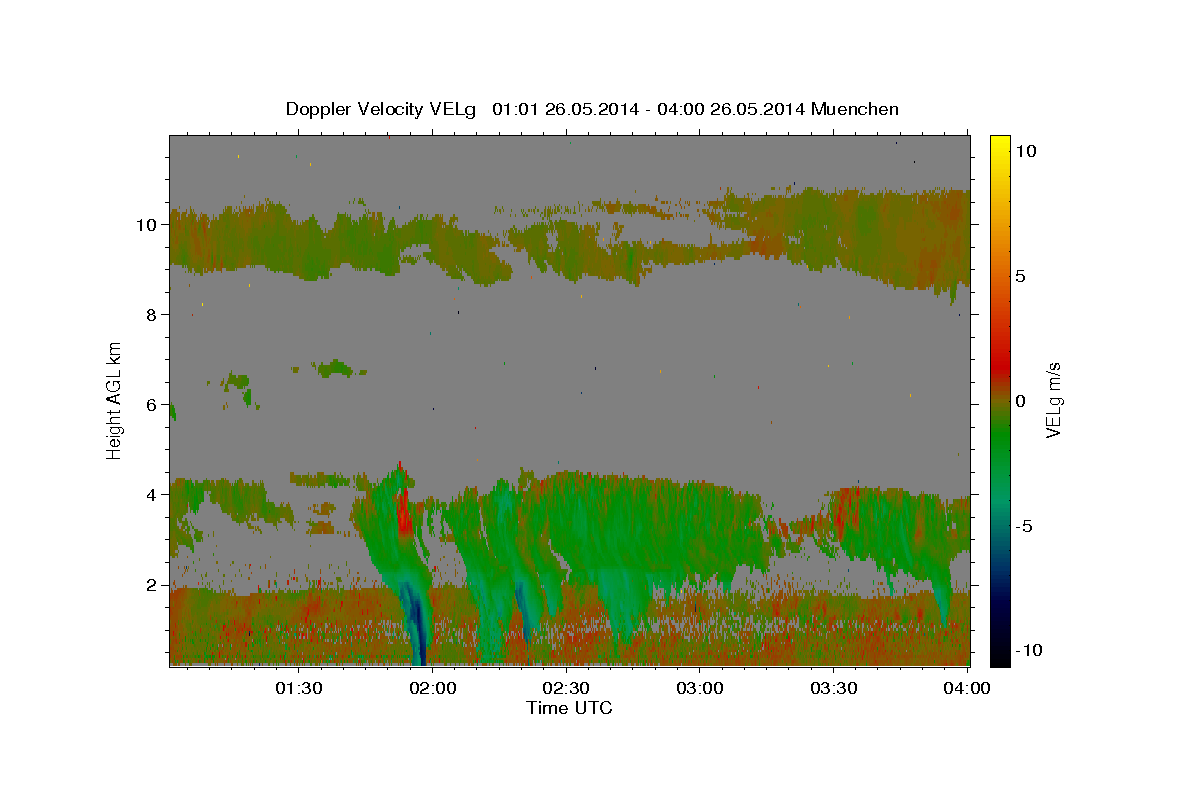Image resolution: width=1200 pixels, height=800 pixels.
Task: Click the plot title 'Doppler Velocity VELg'
Action: coord(382,109)
